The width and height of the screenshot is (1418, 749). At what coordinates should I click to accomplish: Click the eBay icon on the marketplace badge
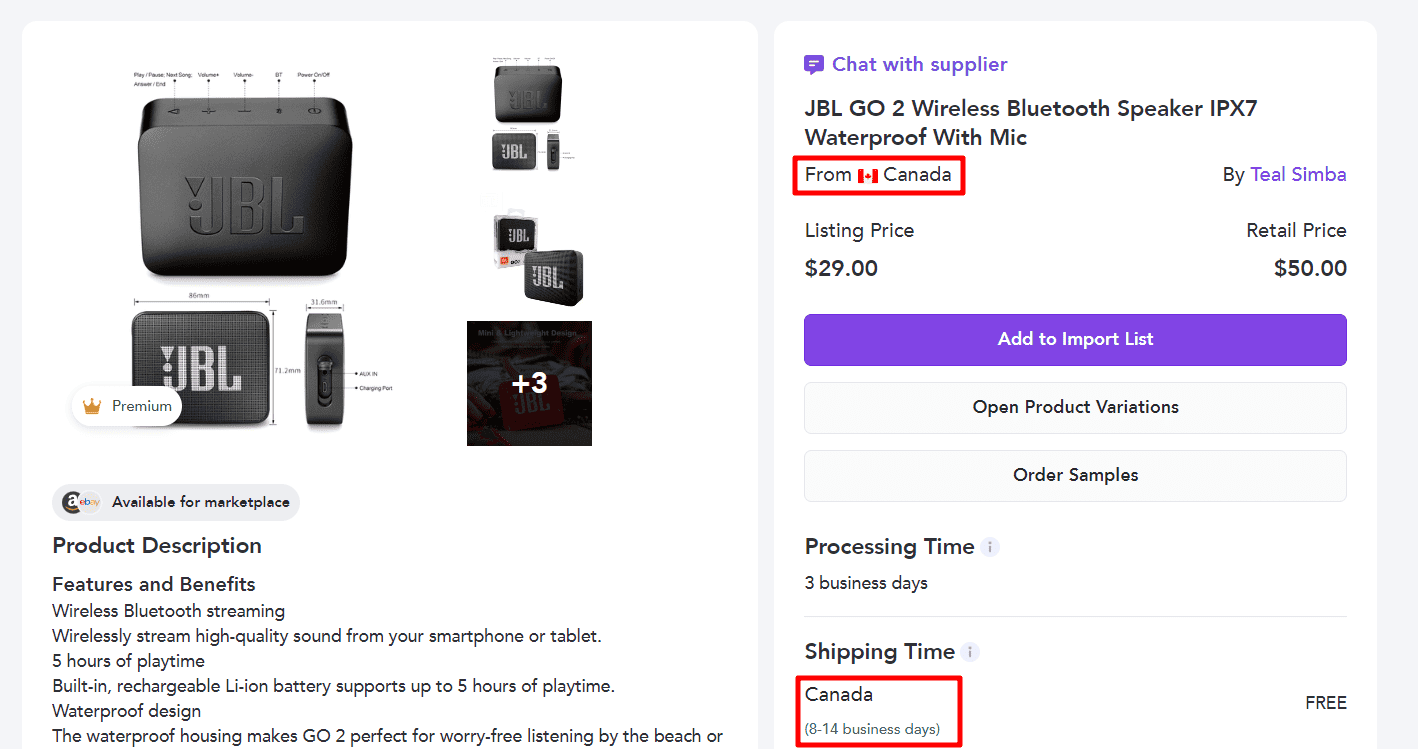(88, 502)
